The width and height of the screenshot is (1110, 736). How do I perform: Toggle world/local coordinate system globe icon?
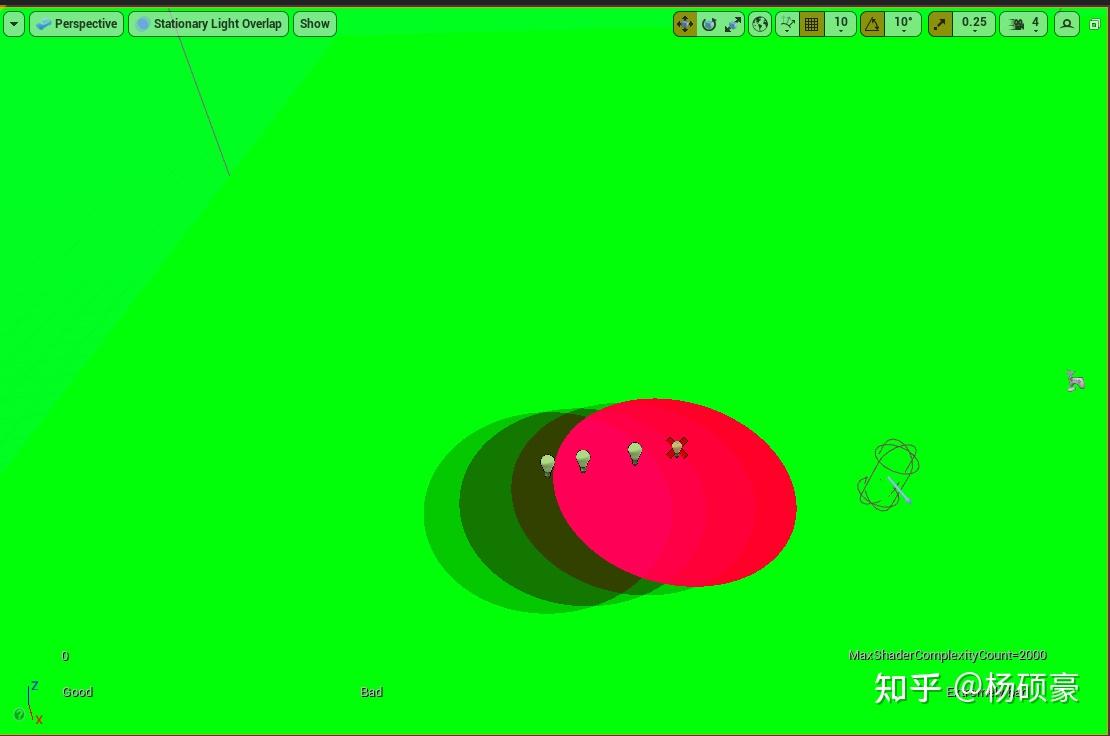[x=760, y=24]
